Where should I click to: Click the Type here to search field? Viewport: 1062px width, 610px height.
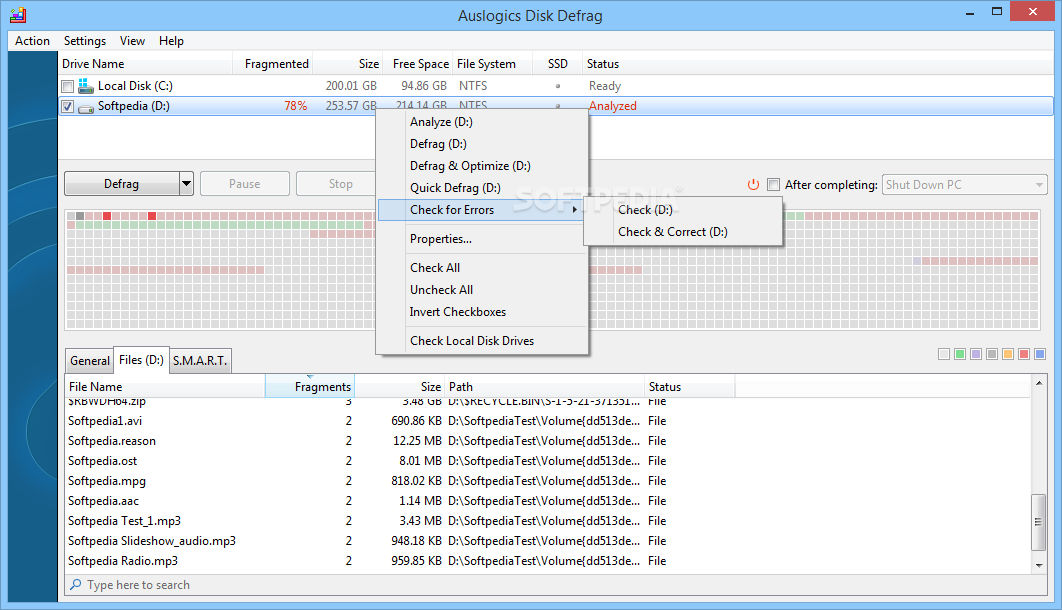click(x=555, y=584)
